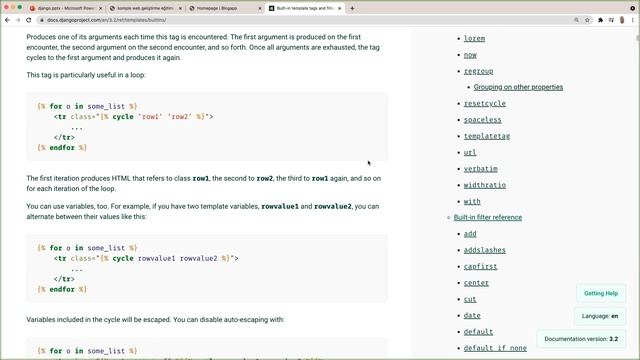The image size is (640, 360).
Task: Reload the Django docs page
Action: point(29,20)
